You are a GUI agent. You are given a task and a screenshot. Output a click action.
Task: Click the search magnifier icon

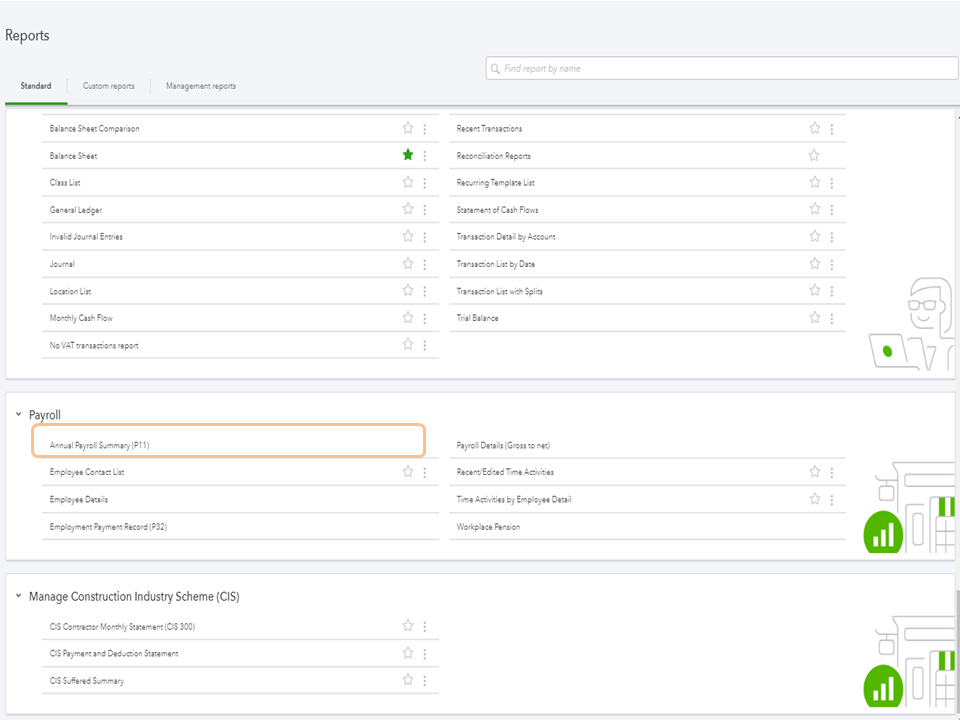pos(495,69)
